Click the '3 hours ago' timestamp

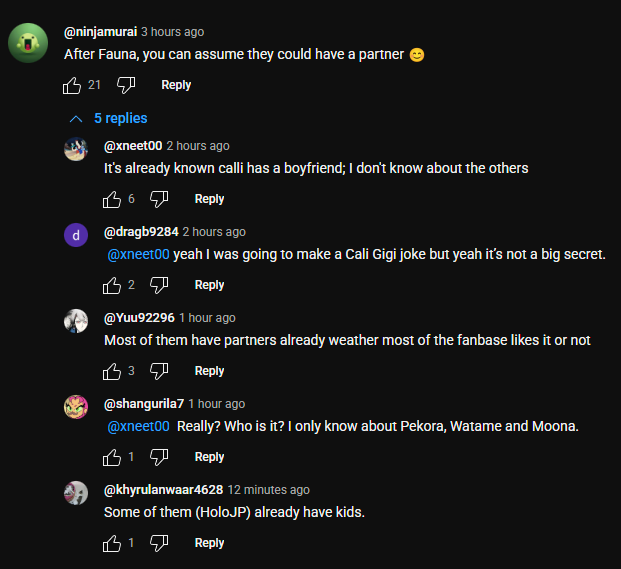[x=172, y=32]
